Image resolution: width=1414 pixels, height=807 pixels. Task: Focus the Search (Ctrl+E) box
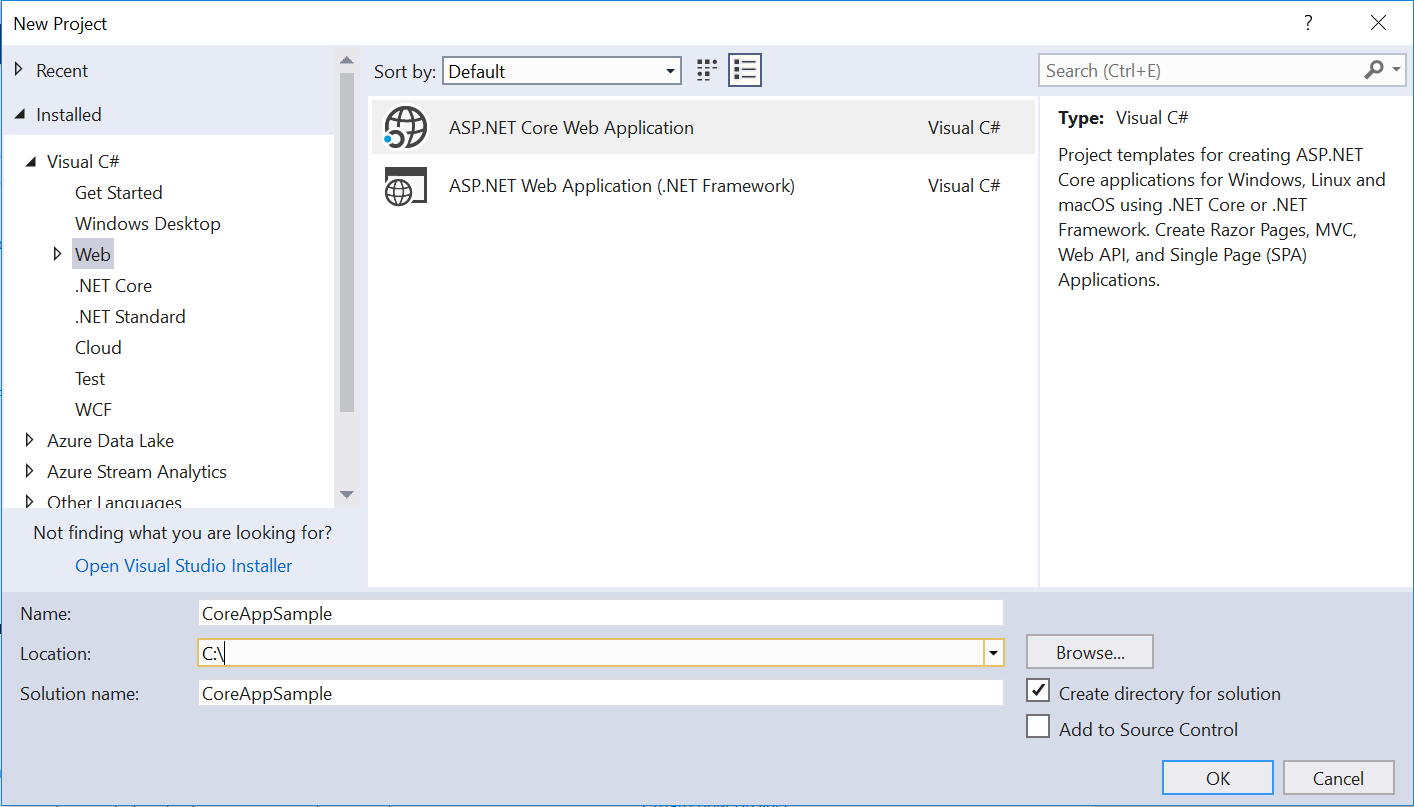click(1202, 70)
